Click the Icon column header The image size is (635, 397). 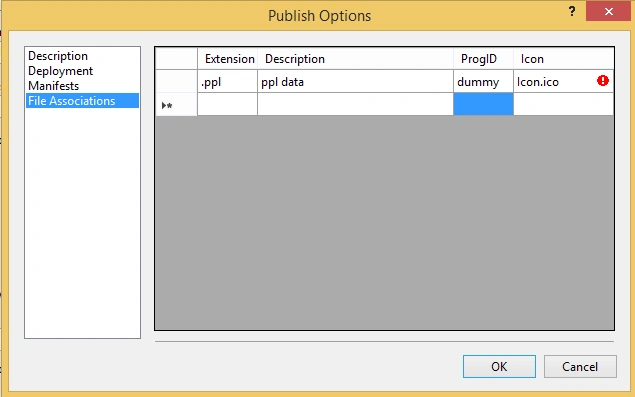tap(563, 59)
